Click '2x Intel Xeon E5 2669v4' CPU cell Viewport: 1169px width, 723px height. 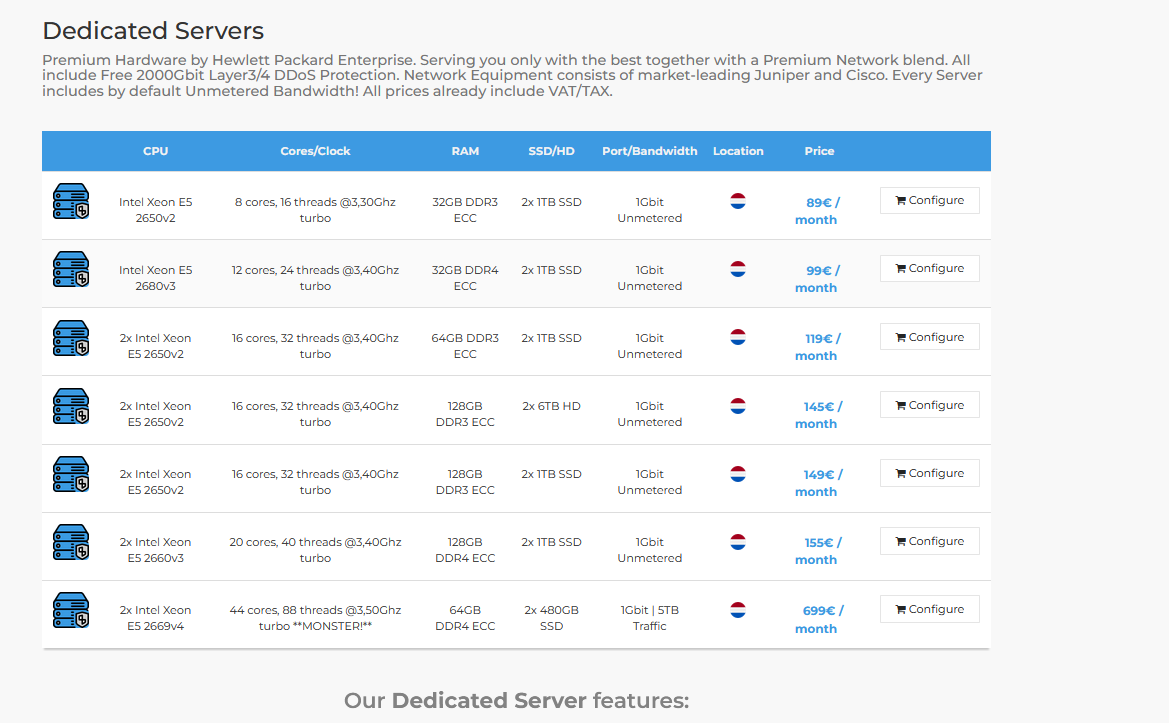pyautogui.click(x=156, y=618)
